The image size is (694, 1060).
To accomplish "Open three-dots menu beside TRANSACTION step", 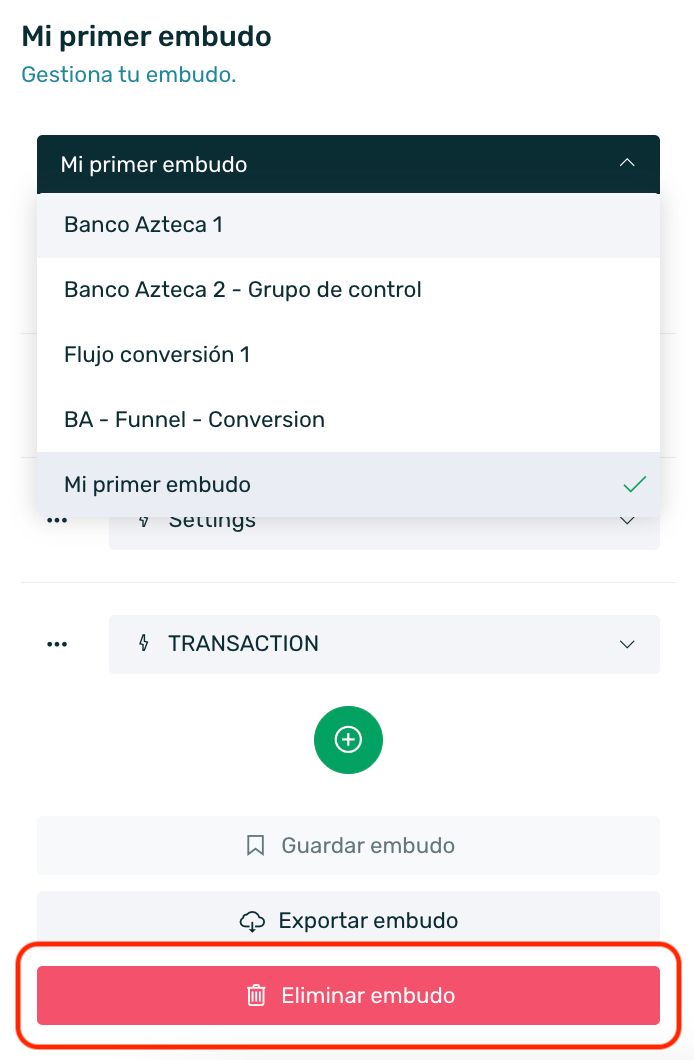I will tap(57, 644).
